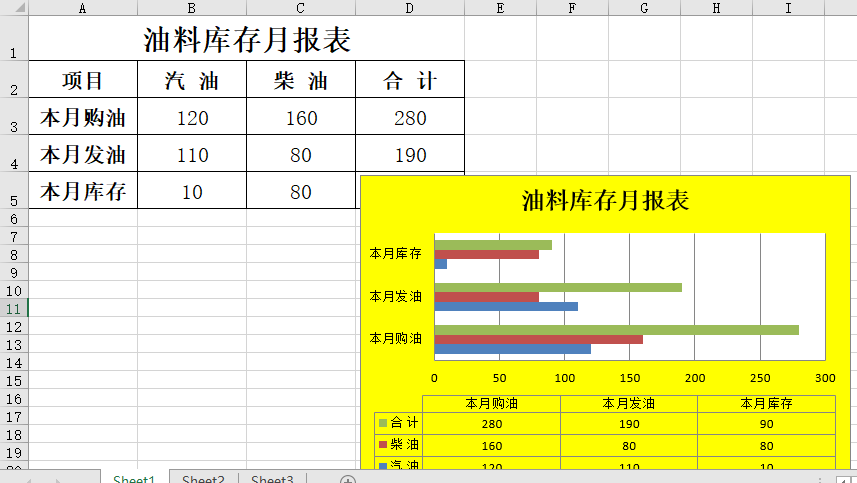Screen dimensions: 857x483
Task: Select green 合计 bar for 本月发油
Action: 558,287
